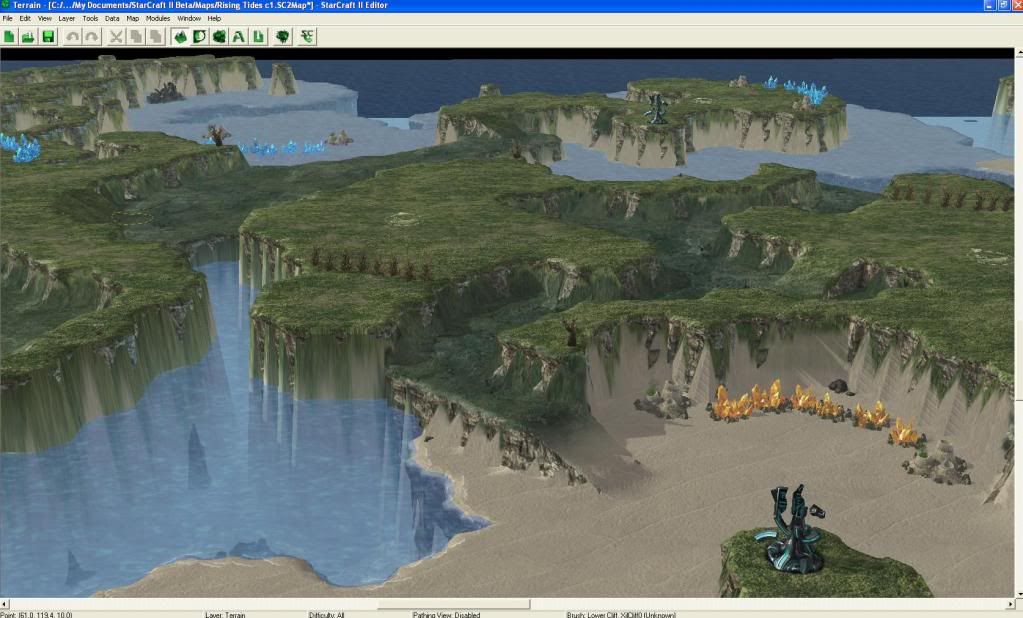Click 'Brush: Lower Cliff' status text

tap(621, 615)
